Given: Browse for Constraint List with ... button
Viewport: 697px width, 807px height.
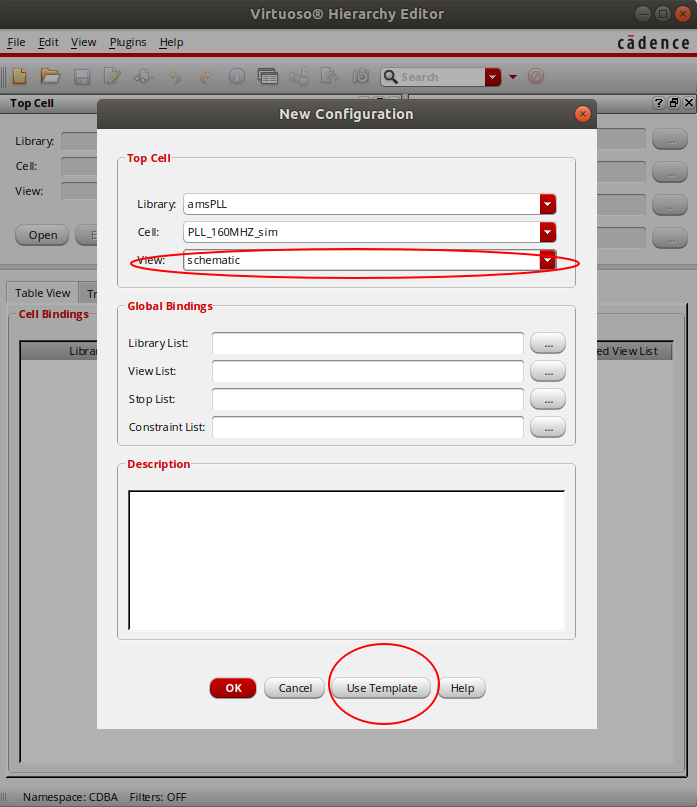Looking at the screenshot, I should pyautogui.click(x=548, y=427).
